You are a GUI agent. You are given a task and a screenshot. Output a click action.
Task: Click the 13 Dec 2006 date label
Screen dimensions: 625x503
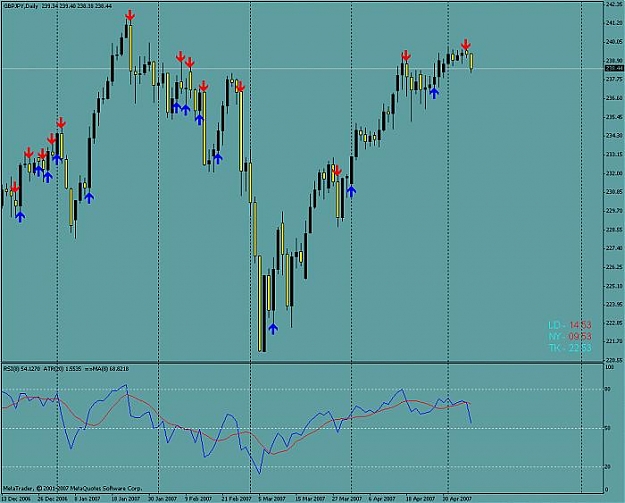tap(15, 499)
